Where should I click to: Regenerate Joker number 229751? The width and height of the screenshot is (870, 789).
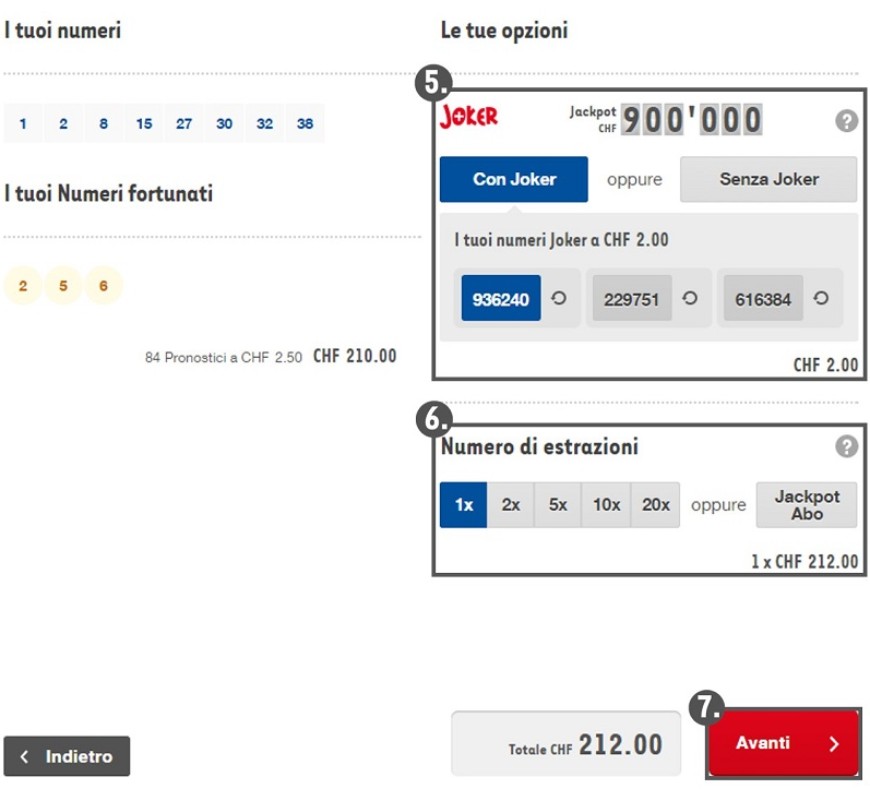click(690, 298)
